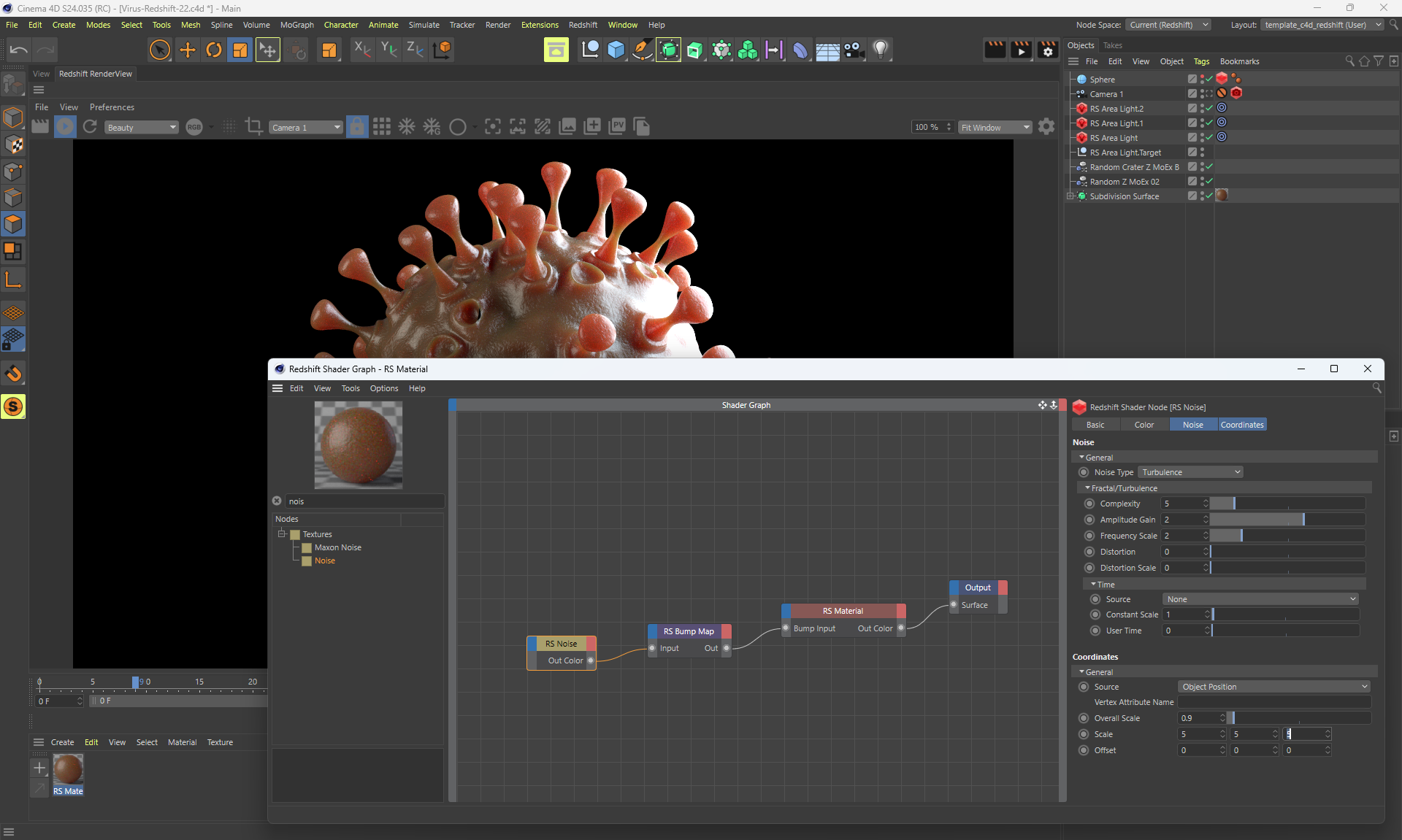This screenshot has height=840, width=1402.
Task: Adjust the Amplitude Gain slider
Action: (x=1303, y=520)
